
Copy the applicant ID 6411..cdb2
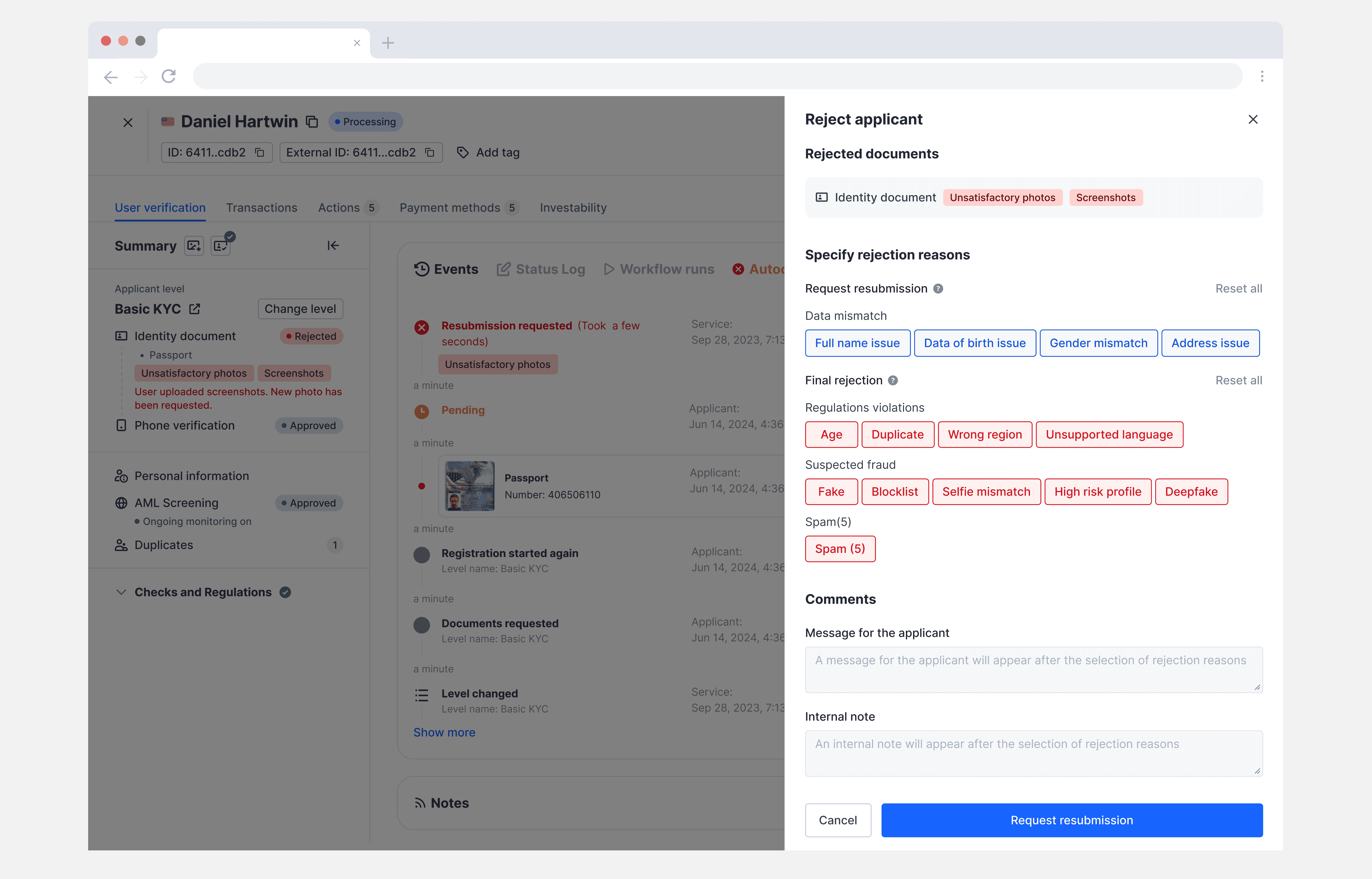click(260, 152)
